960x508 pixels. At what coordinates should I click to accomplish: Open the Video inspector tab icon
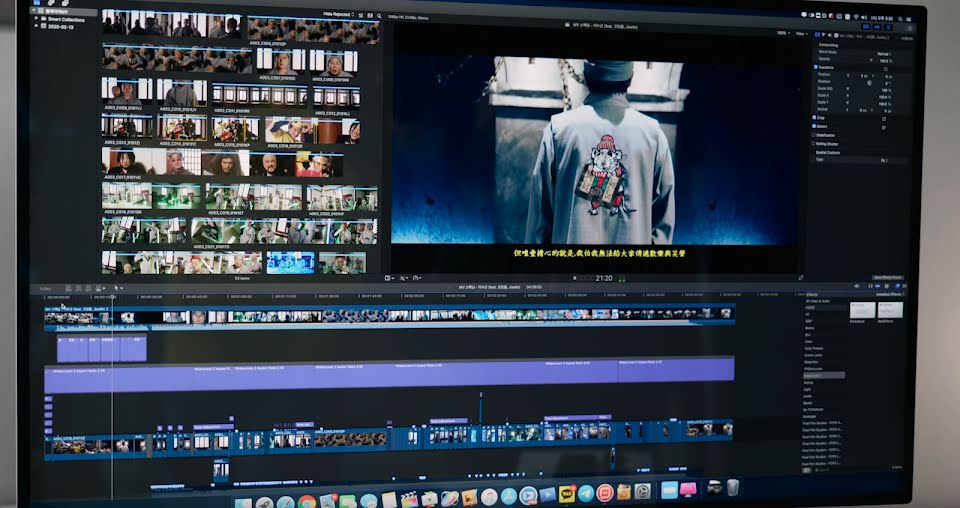[817, 35]
